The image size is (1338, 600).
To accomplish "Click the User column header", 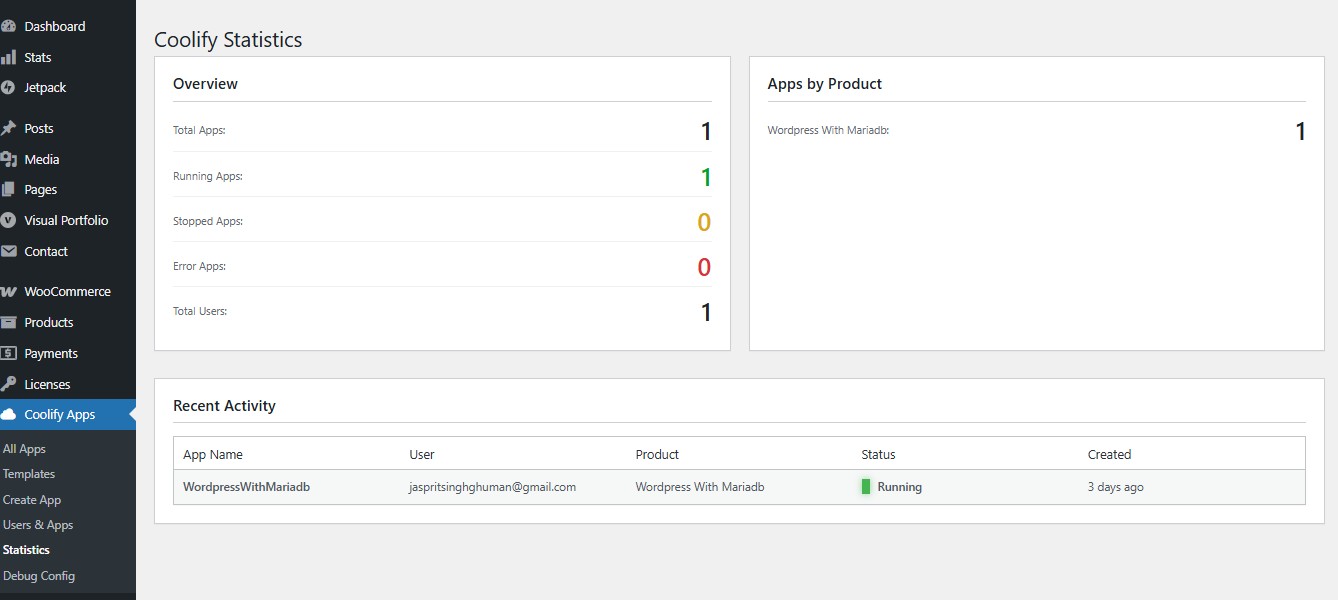I will pos(422,454).
